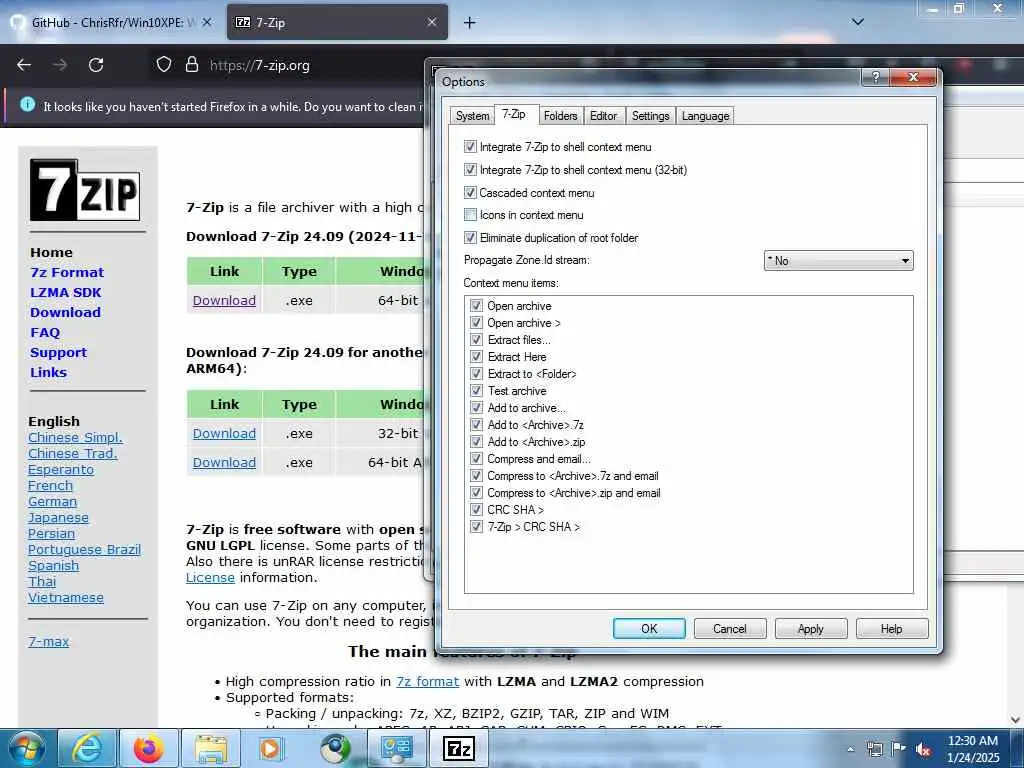
Task: Uncheck Compress and email... item
Action: coord(477,458)
